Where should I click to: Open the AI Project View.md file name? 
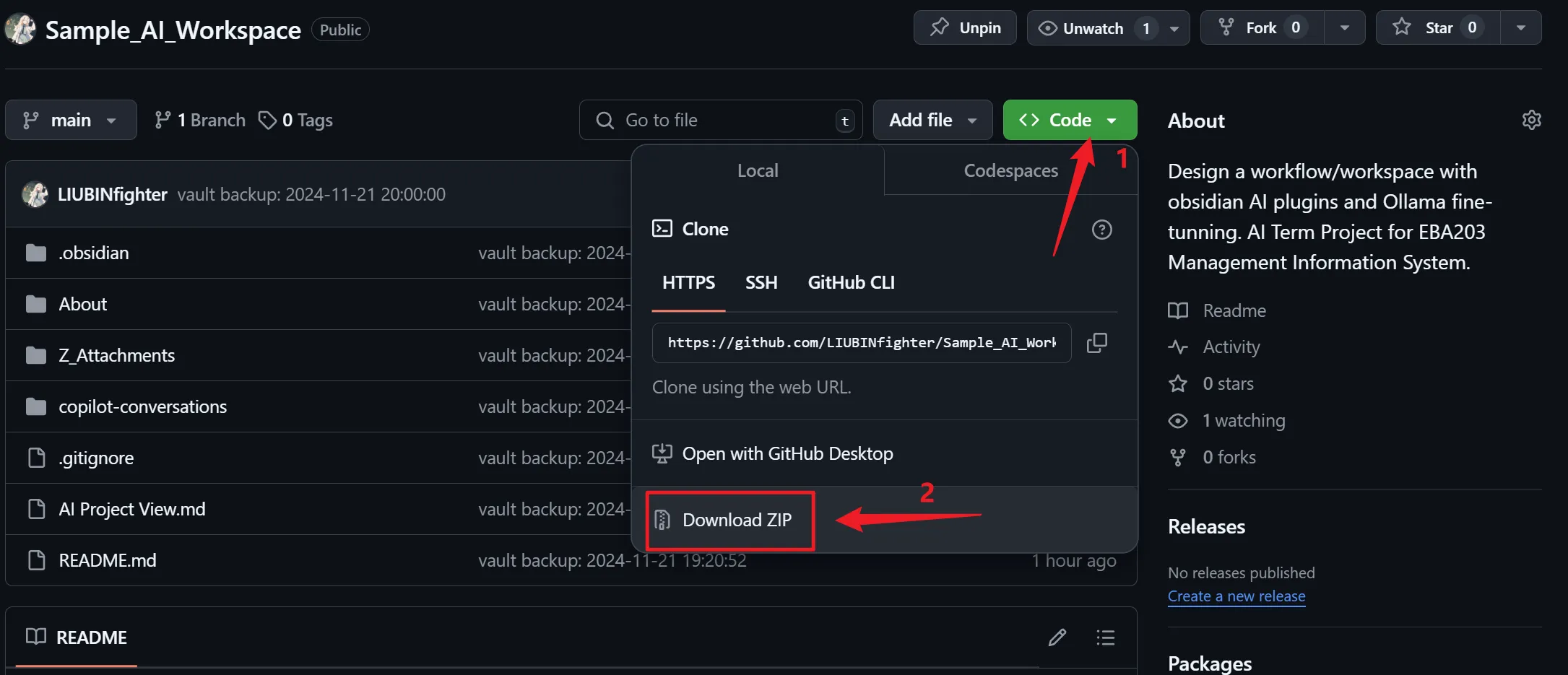click(132, 509)
